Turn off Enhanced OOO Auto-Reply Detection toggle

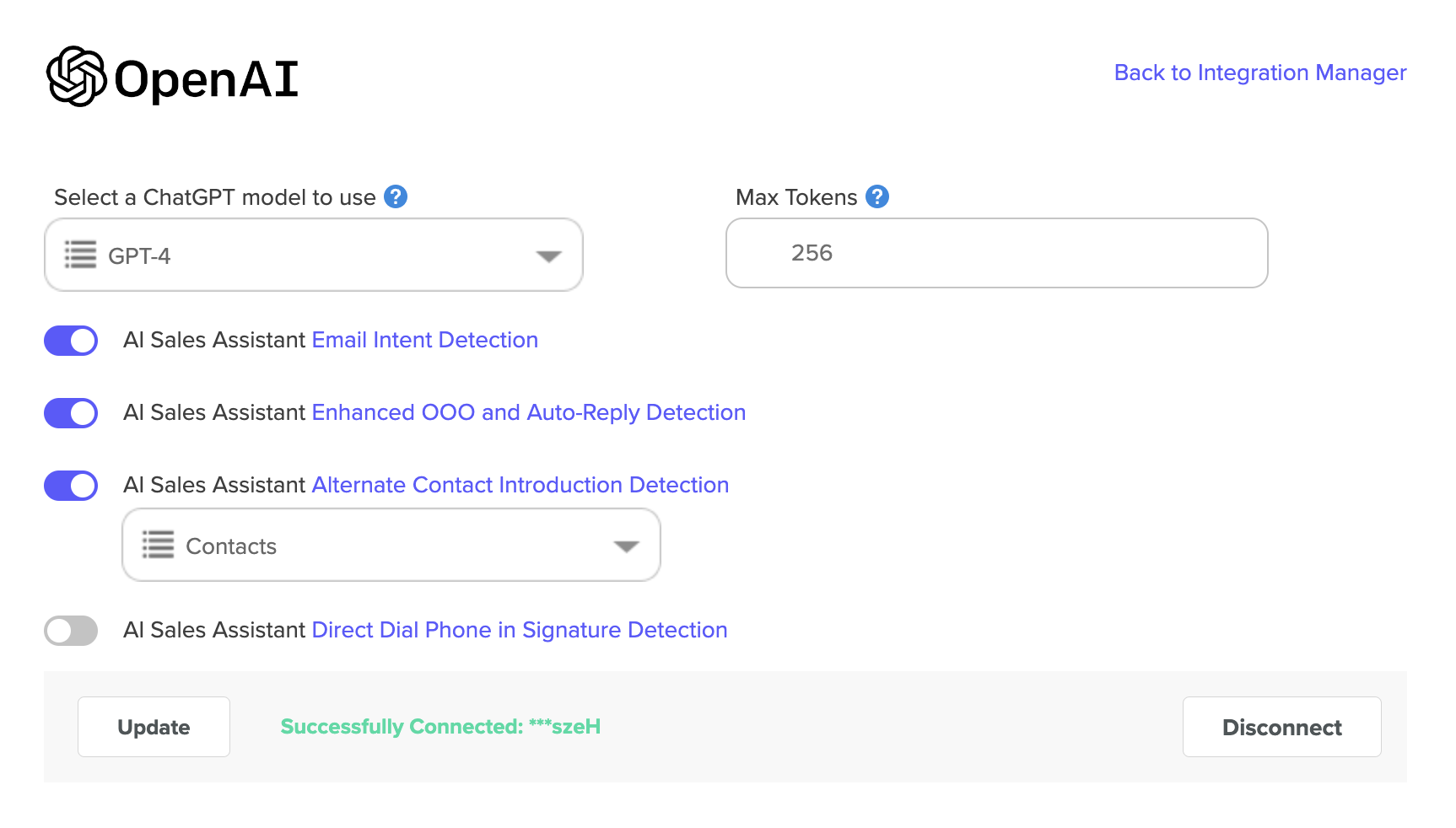click(71, 413)
